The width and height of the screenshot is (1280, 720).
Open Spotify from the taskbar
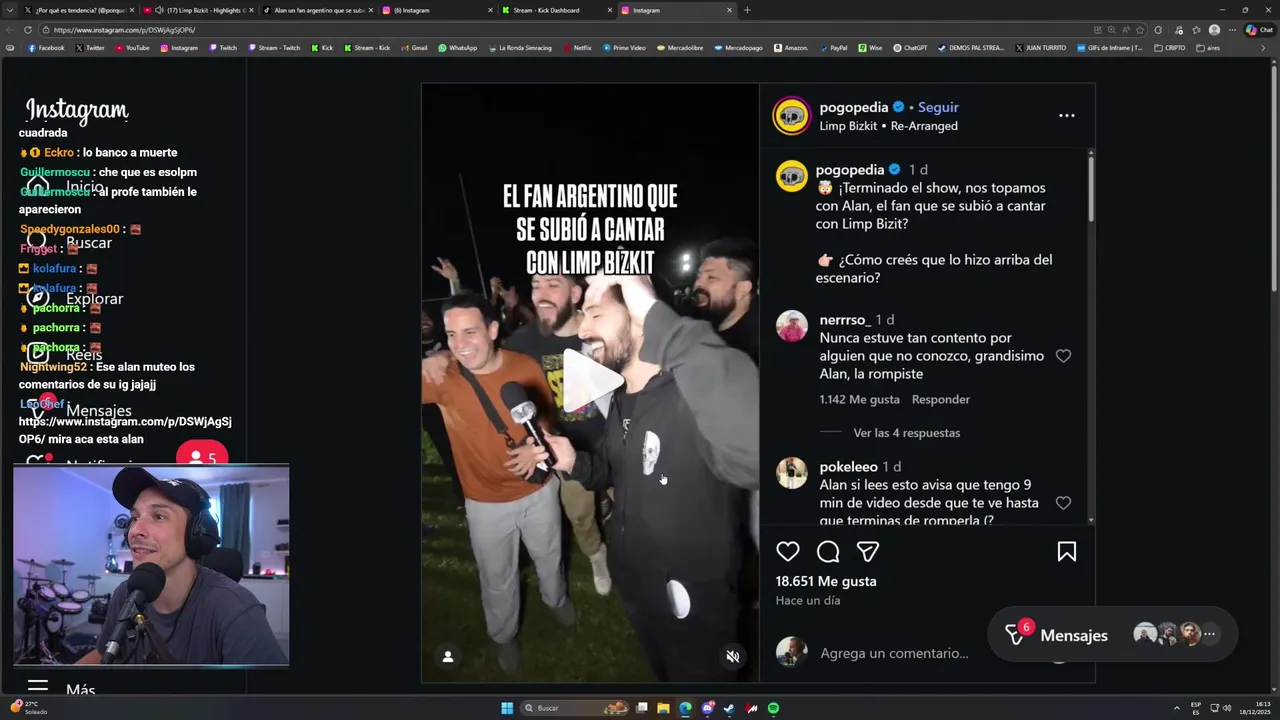click(774, 708)
